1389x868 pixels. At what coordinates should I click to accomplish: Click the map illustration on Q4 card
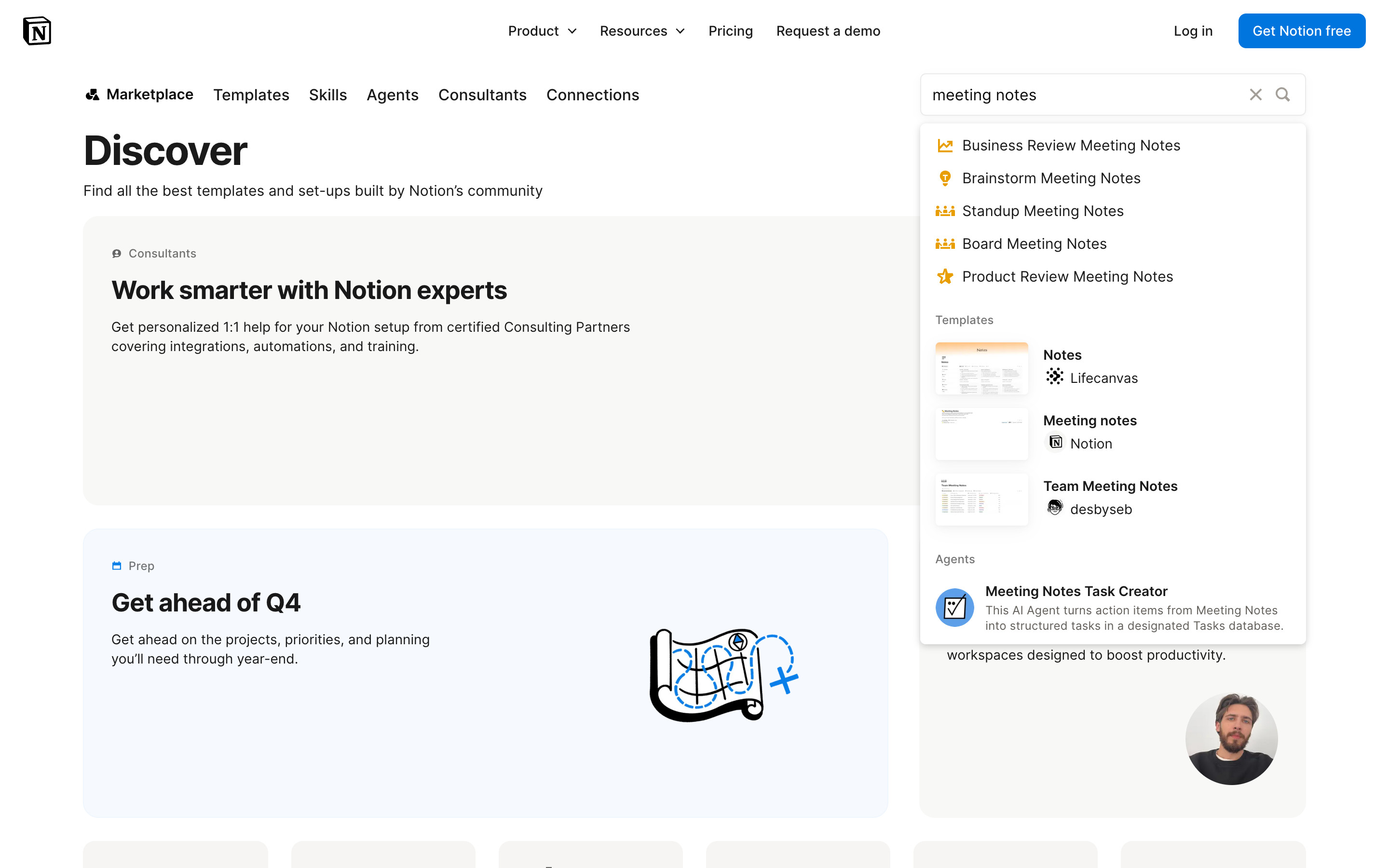pos(723,675)
